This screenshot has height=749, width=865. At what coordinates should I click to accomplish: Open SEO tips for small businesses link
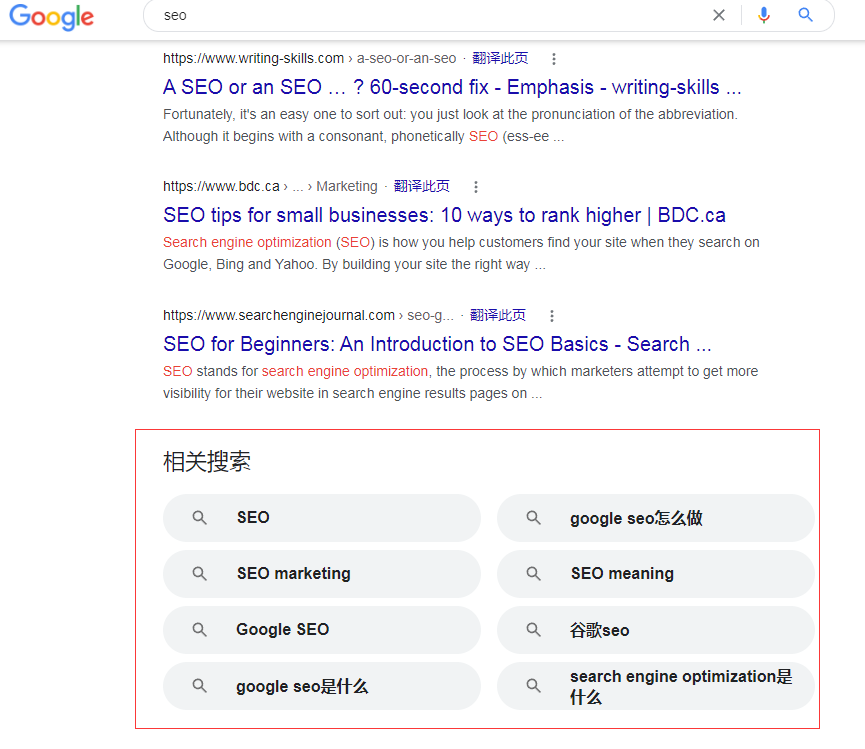445,215
